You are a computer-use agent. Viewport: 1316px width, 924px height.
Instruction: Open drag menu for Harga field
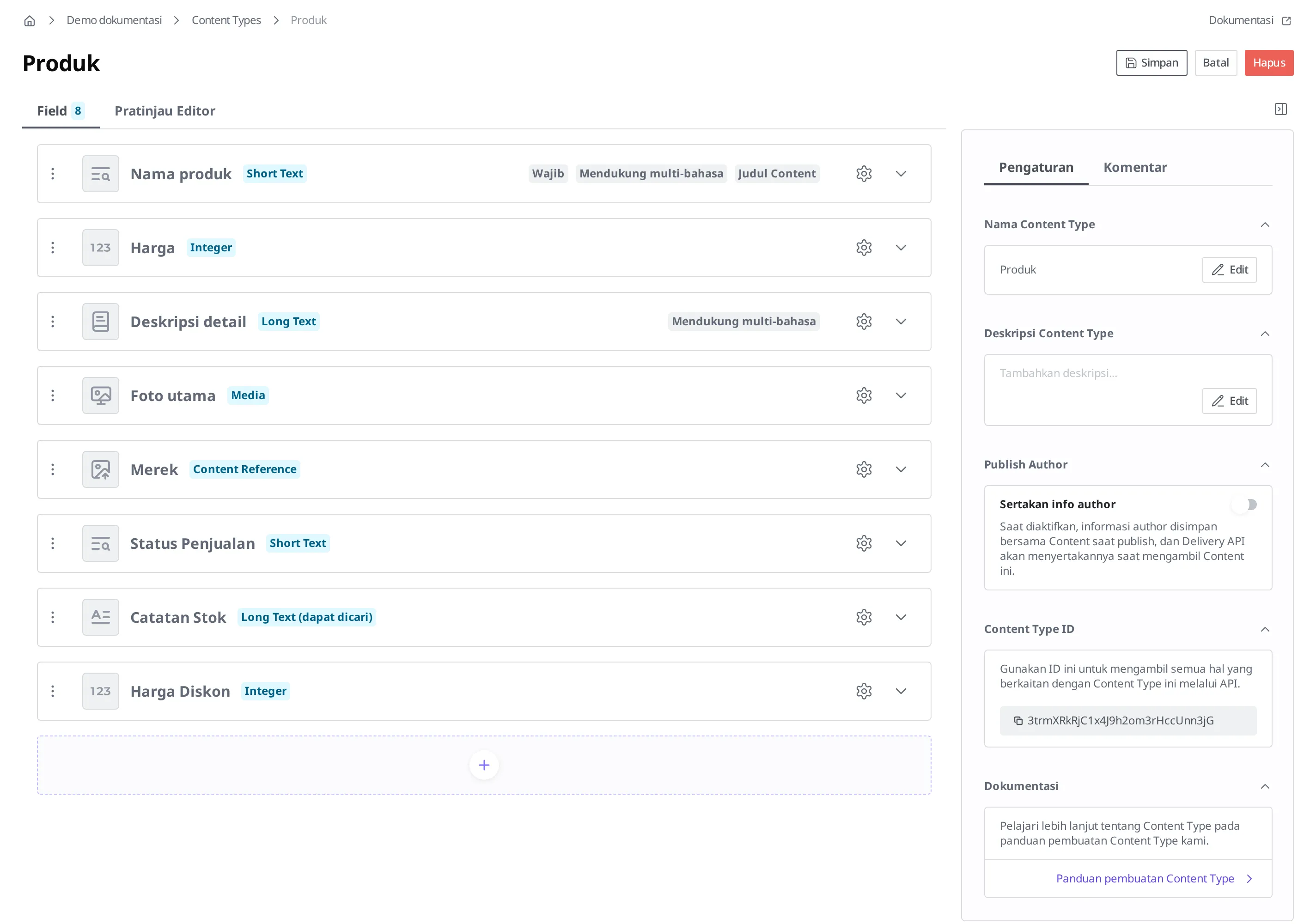pos(53,248)
